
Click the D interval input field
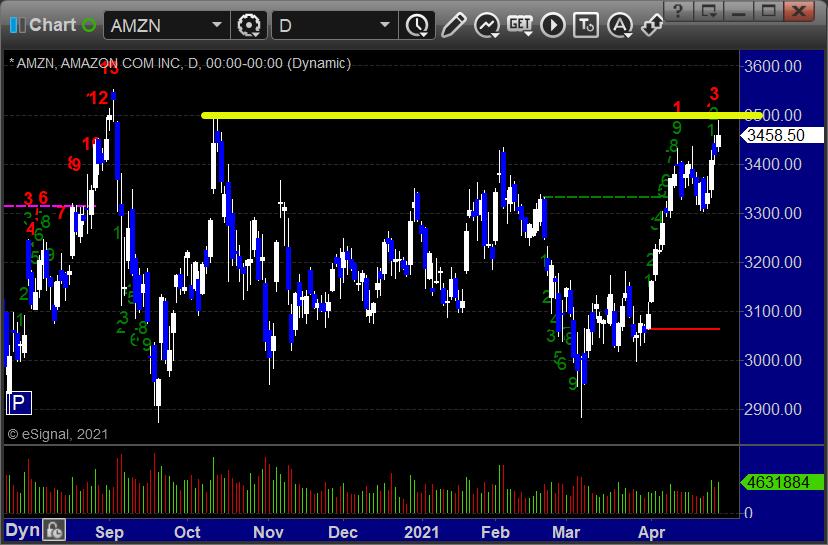pos(324,25)
